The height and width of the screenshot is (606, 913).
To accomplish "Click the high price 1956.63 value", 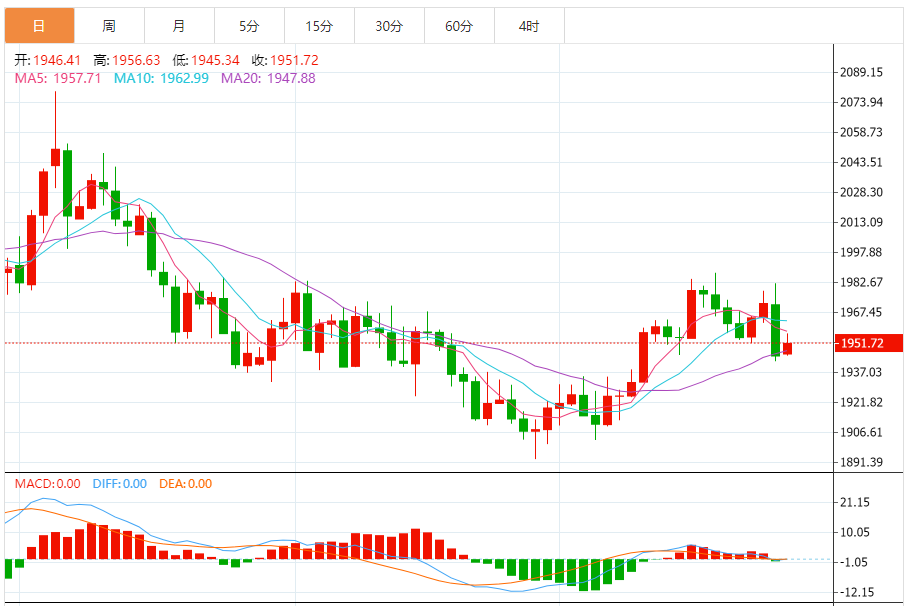I will click(x=136, y=60).
